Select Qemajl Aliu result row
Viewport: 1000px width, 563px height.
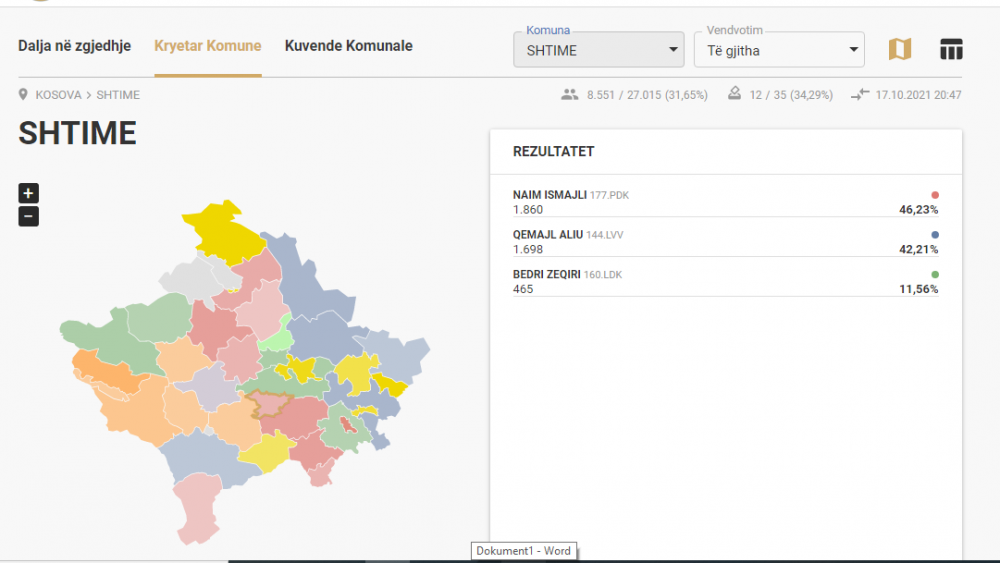point(725,242)
